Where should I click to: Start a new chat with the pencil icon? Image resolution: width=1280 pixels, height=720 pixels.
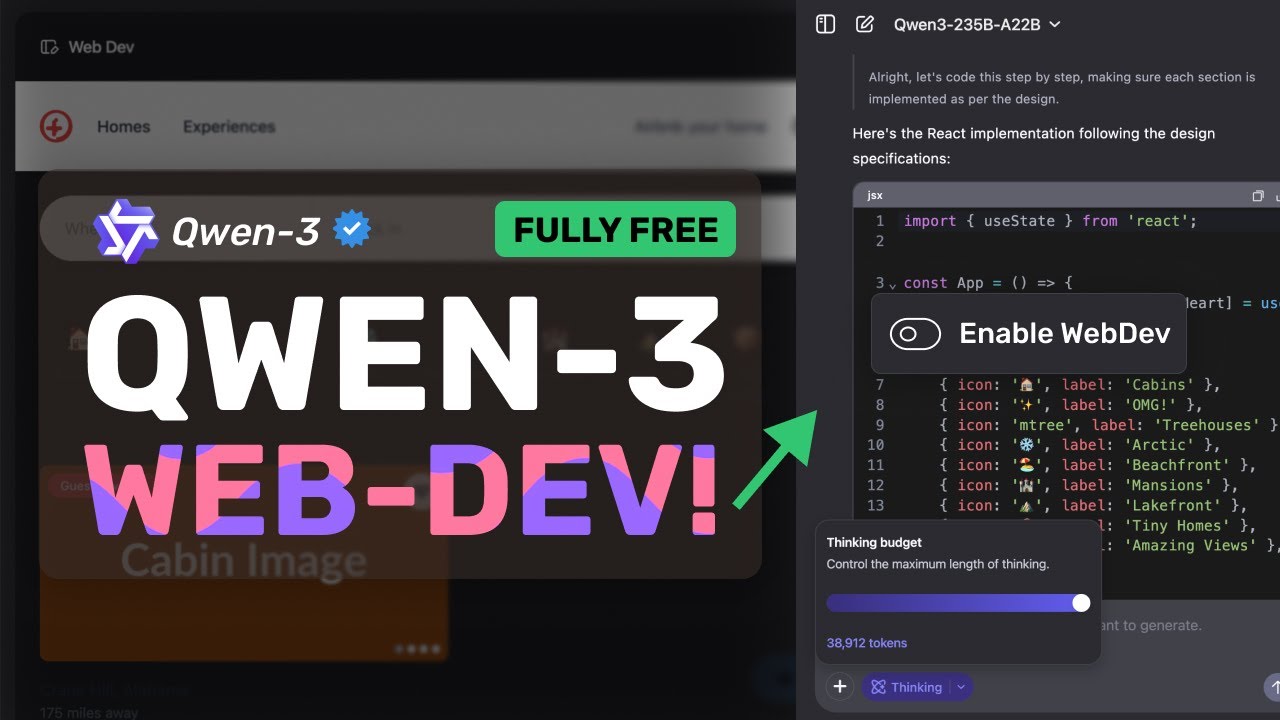tap(865, 24)
